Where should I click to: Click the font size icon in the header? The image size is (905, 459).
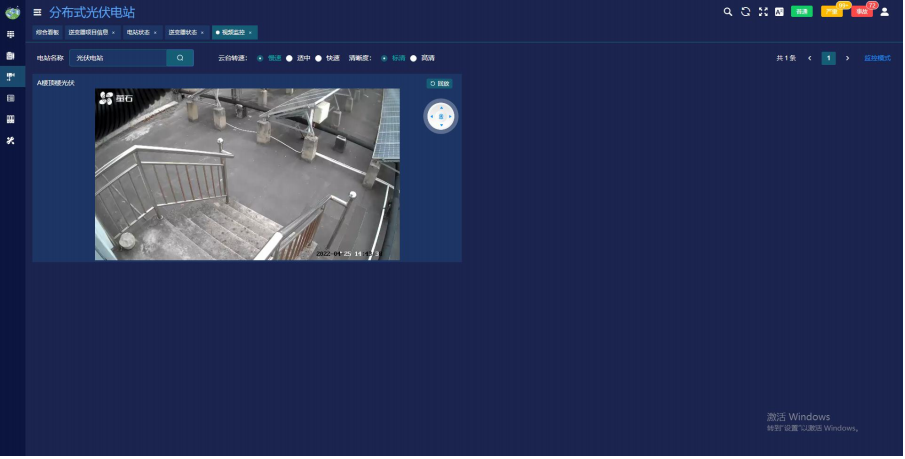pos(779,12)
